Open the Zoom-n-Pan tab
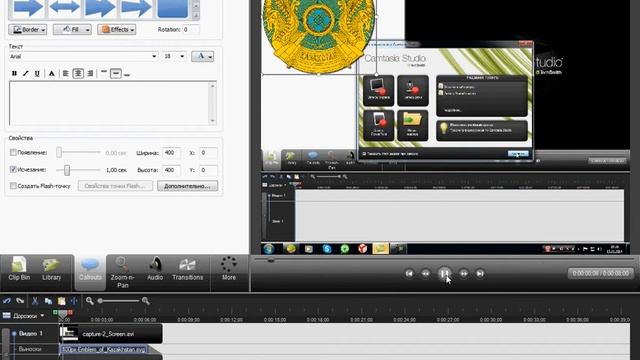Image resolution: width=640 pixels, height=360 pixels. coord(122,272)
